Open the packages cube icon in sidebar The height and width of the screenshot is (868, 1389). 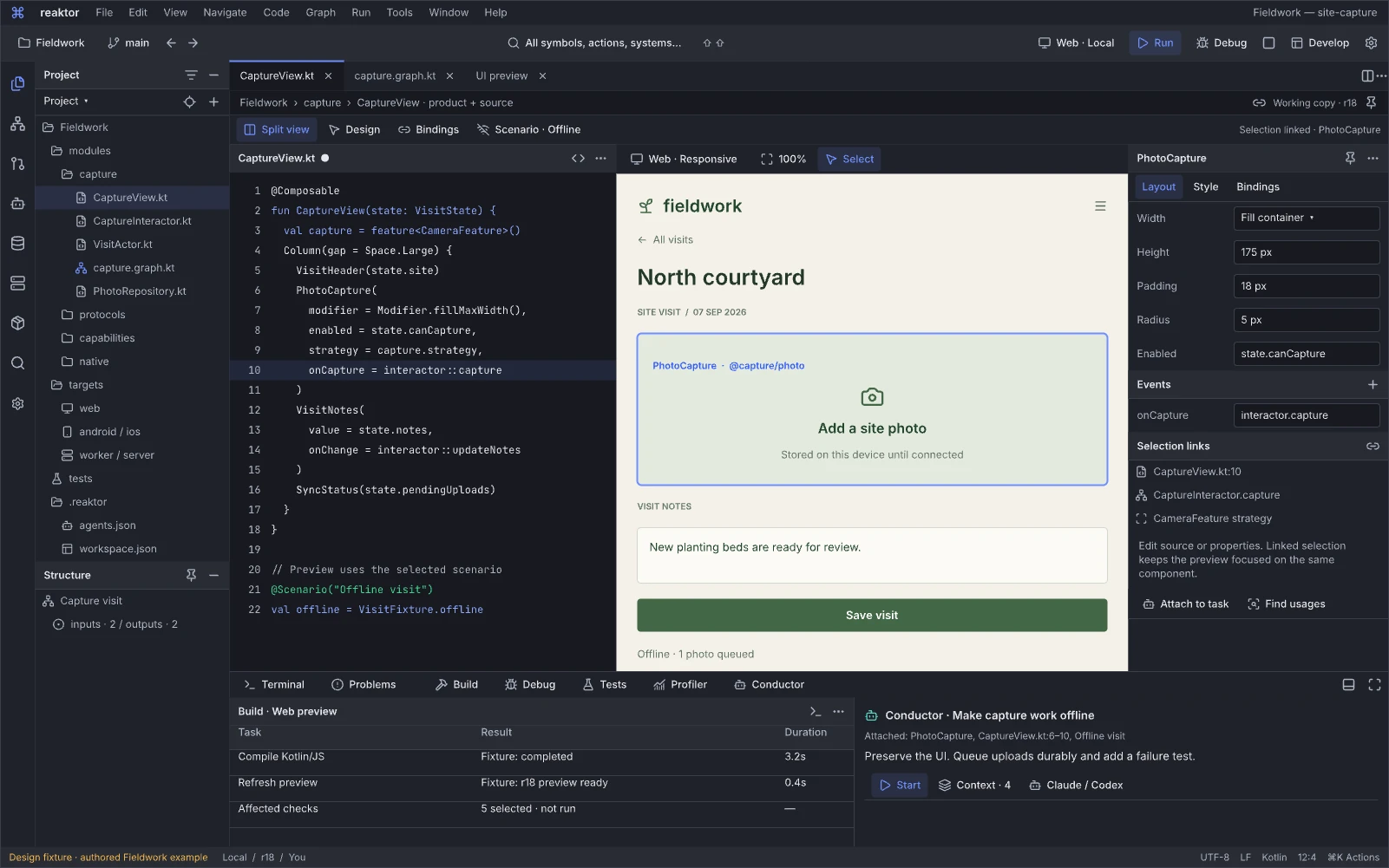tap(17, 323)
